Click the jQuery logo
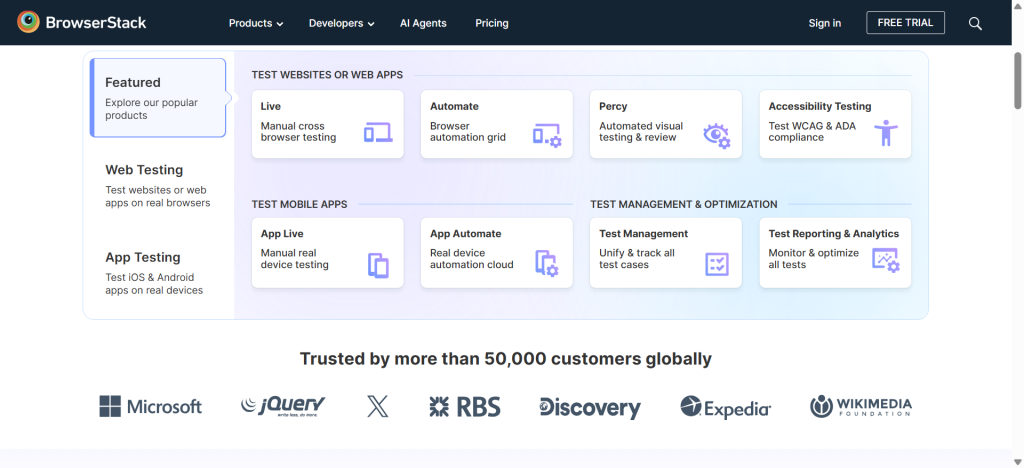Viewport: 1024px width, 468px height. click(x=283, y=406)
